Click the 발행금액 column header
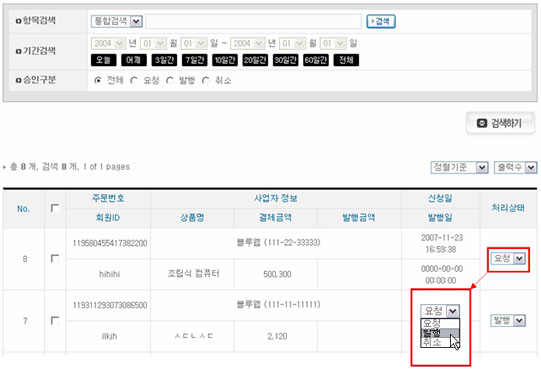Screen dimensions: 541x372 [x=358, y=218]
